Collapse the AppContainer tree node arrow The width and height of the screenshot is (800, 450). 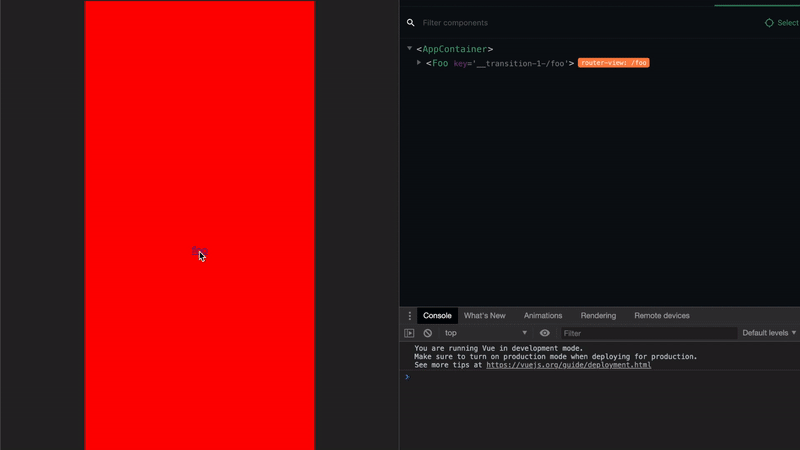(x=409, y=49)
